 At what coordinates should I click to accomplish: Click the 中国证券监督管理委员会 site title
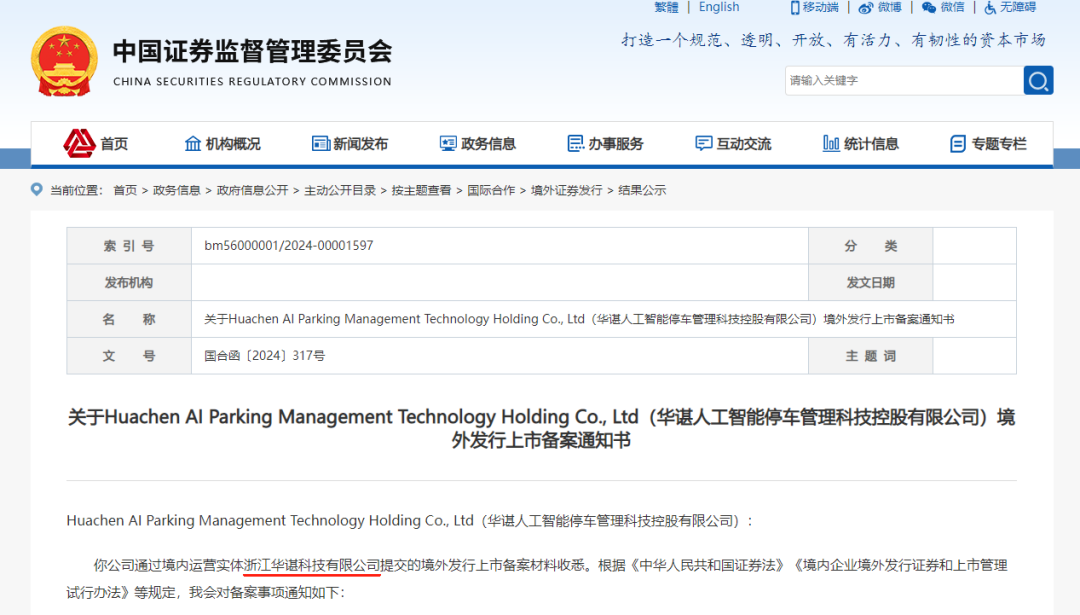(252, 52)
